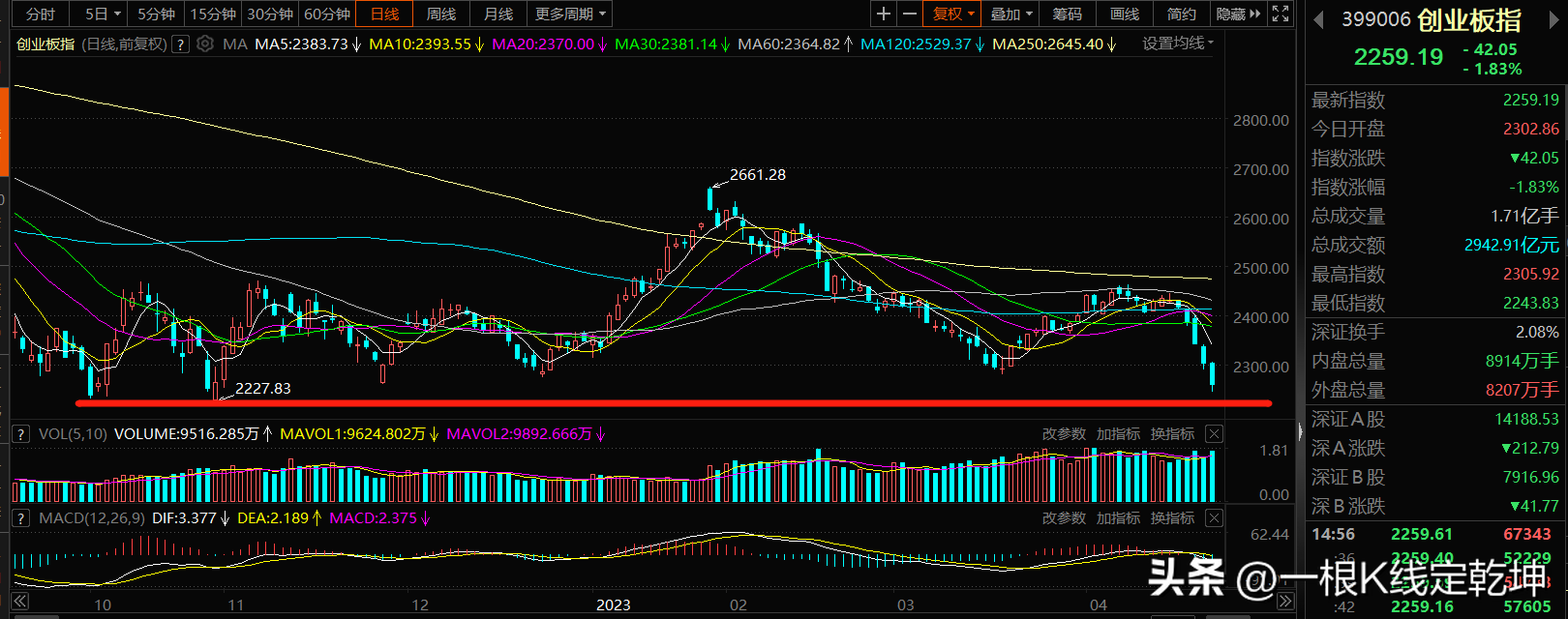This screenshot has height=619, width=1568.
Task: Click the 最新指数 value 2259.19
Action: pos(1530,100)
